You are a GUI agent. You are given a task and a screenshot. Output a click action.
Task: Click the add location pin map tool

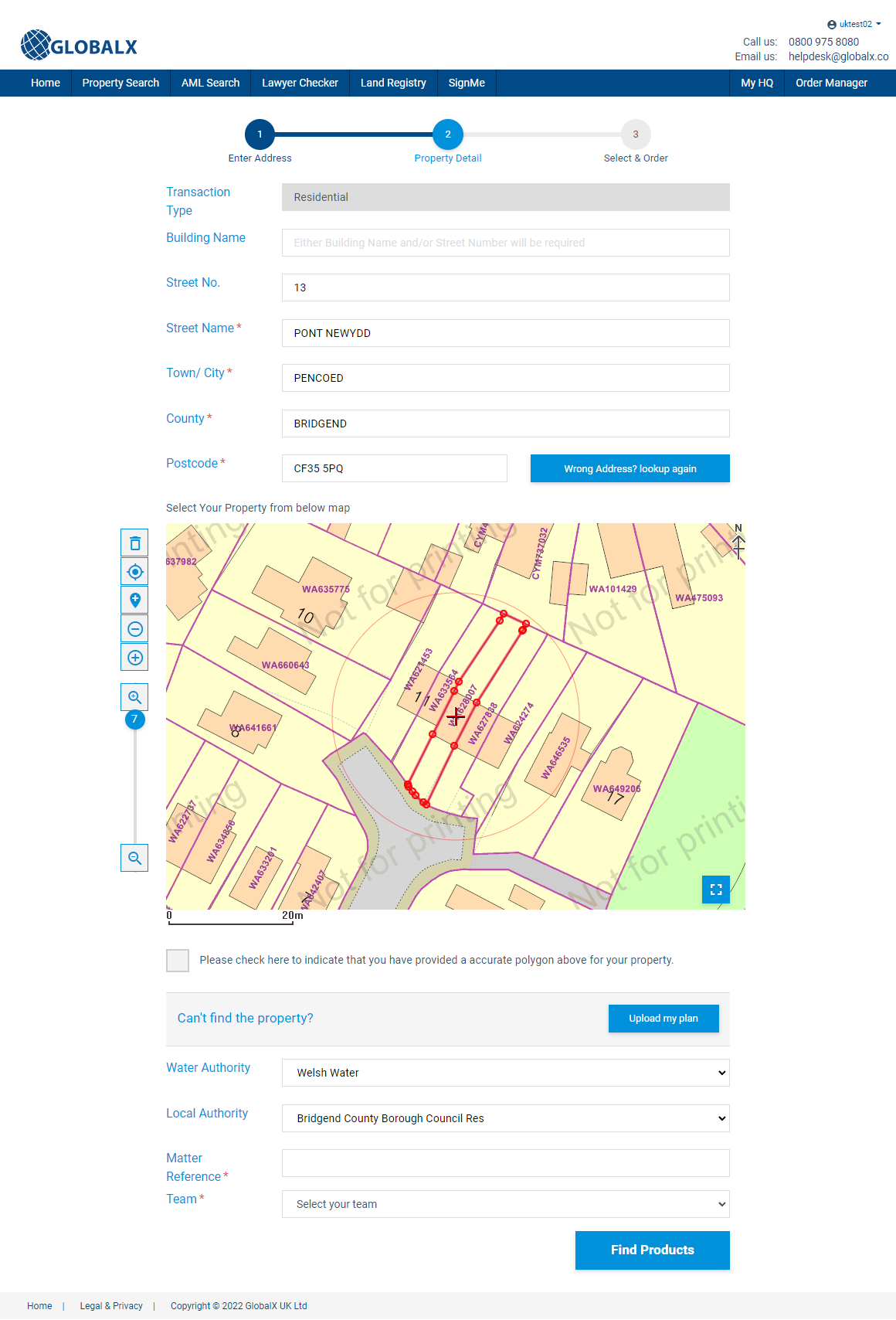[x=134, y=600]
